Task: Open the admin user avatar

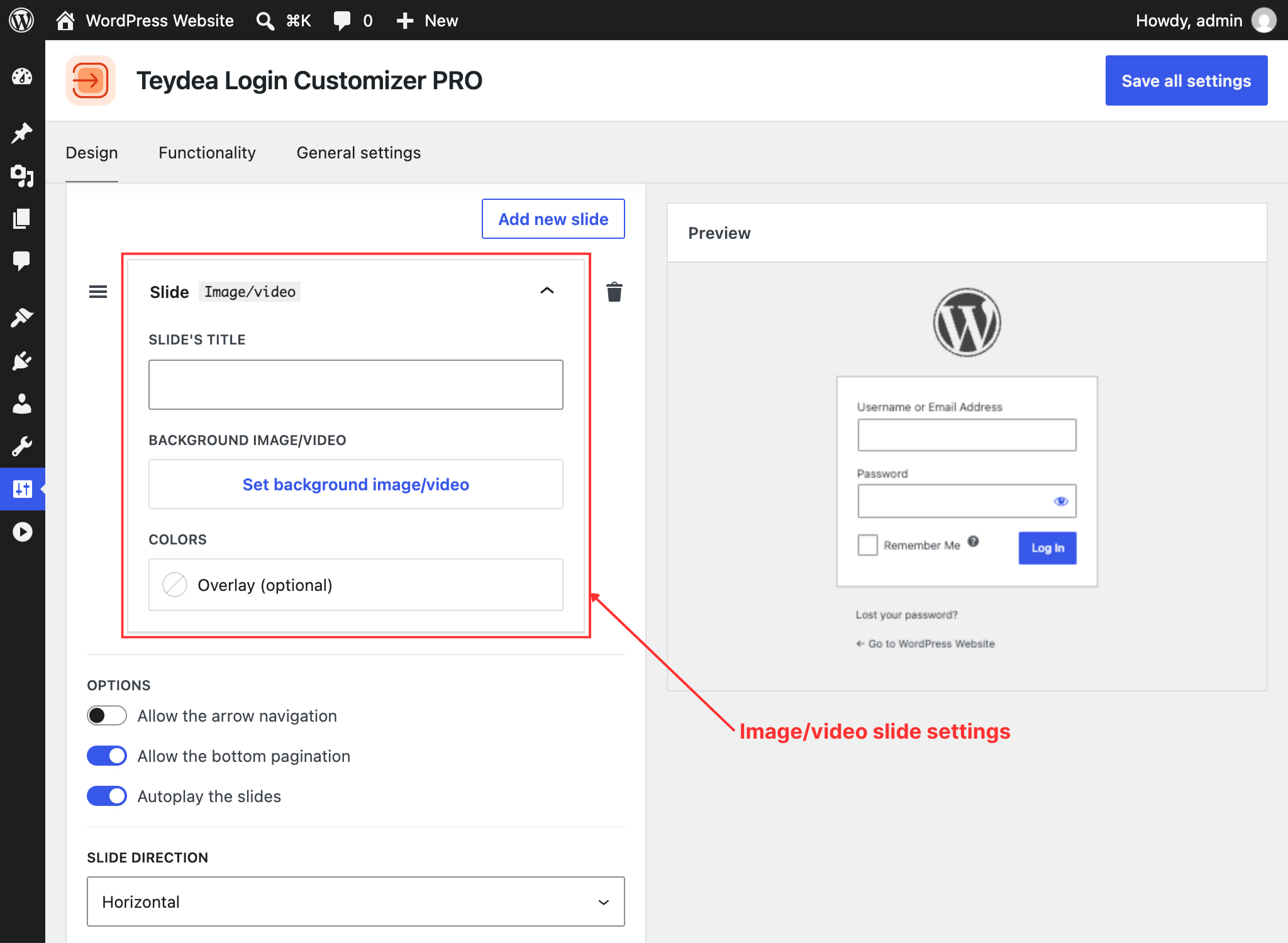Action: point(1263,21)
